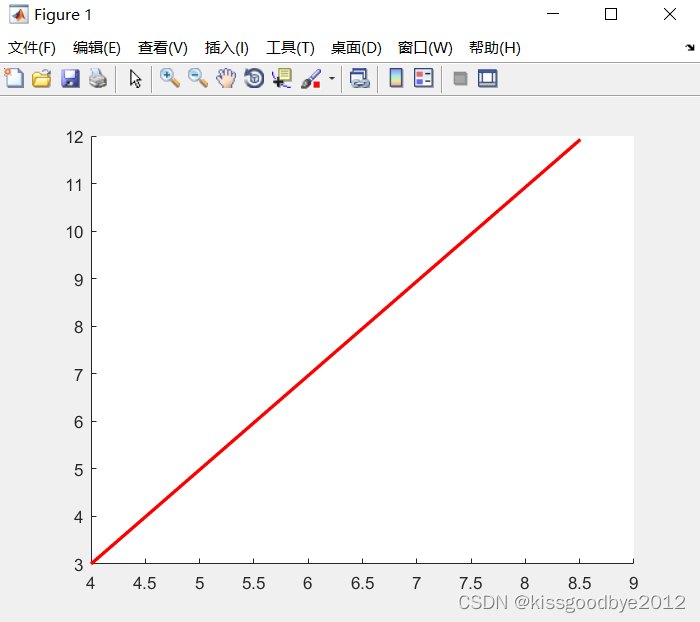Activate the Zoom Out tool
The width and height of the screenshot is (700, 622).
tap(198, 78)
